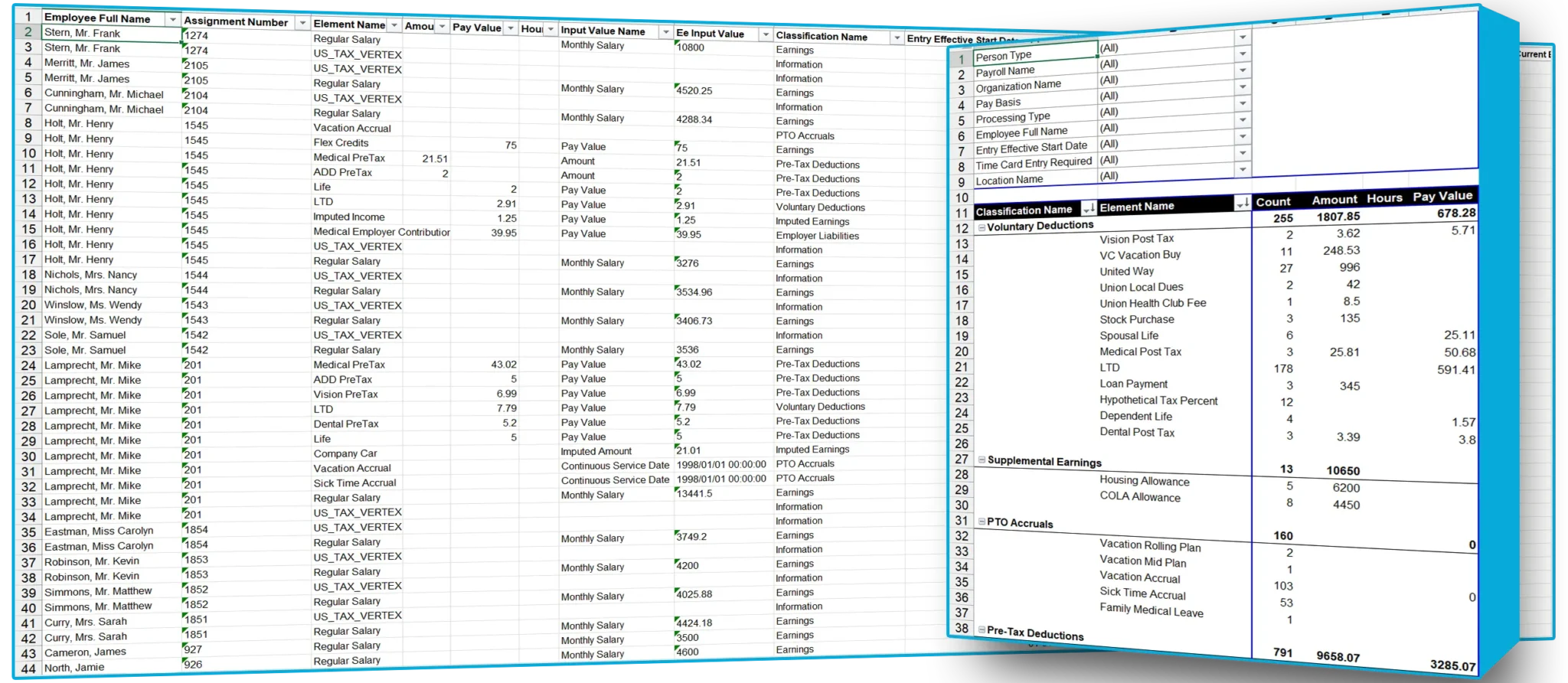
Task: Open the Ee Input Value filter arrow
Action: [765, 35]
